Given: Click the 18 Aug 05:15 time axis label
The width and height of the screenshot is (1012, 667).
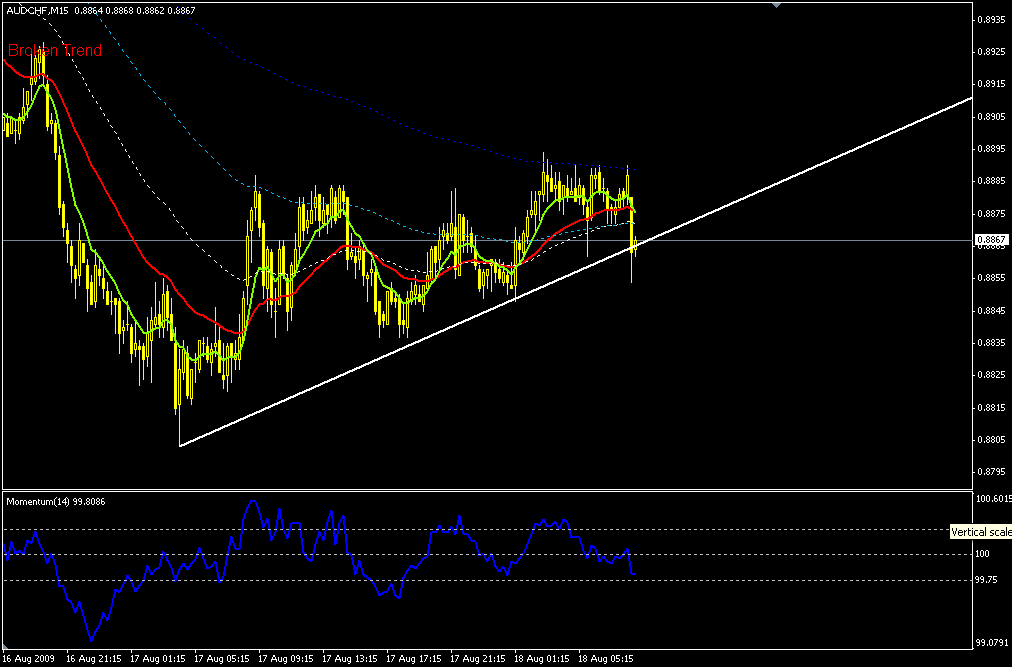Looking at the screenshot, I should click(x=604, y=660).
